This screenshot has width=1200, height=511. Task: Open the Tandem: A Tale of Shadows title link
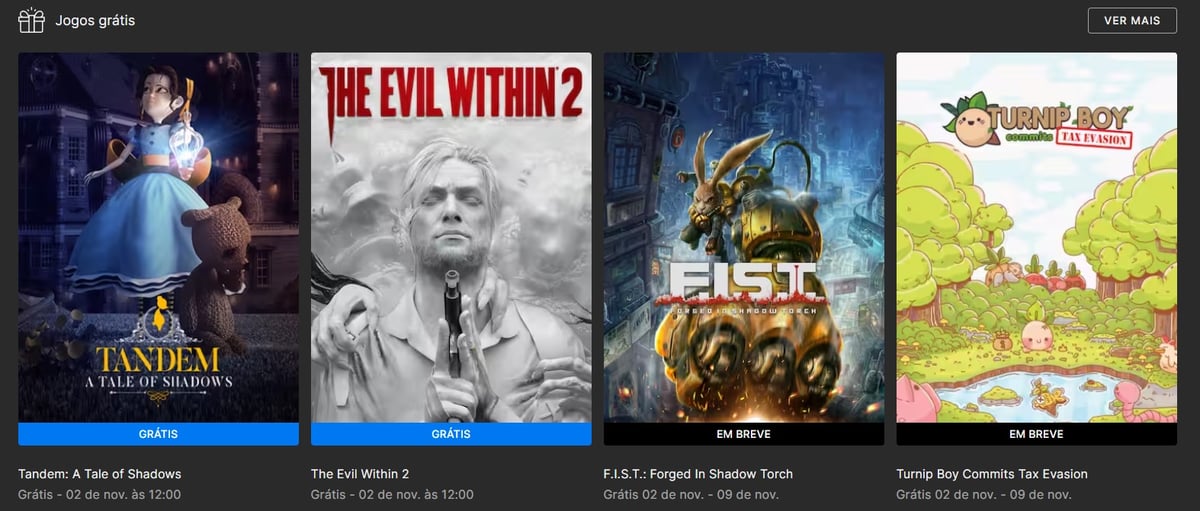[x=100, y=474]
